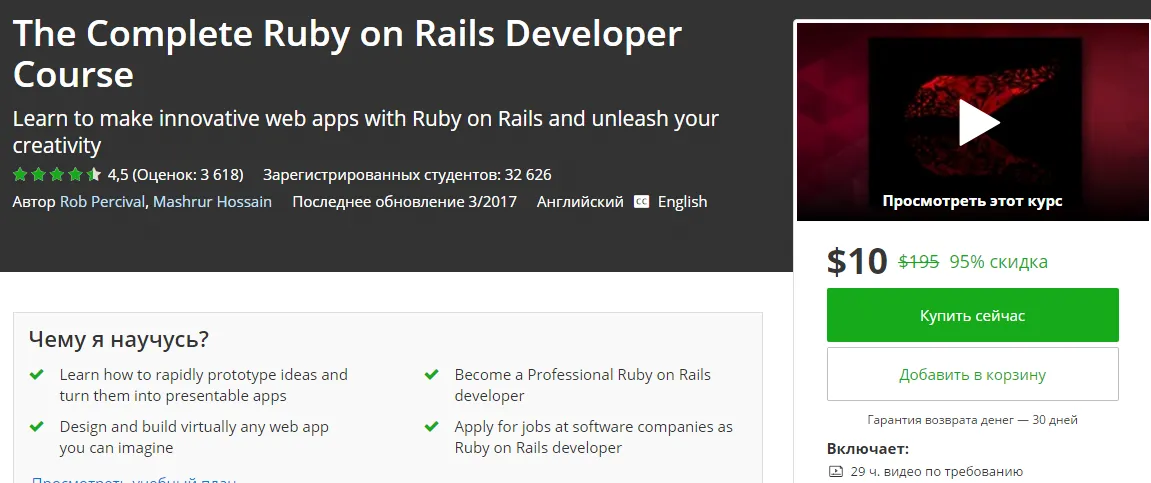1151x483 pixels.
Task: Click checkmark beside "Learn how to rapidly prototype"
Action: 37,375
